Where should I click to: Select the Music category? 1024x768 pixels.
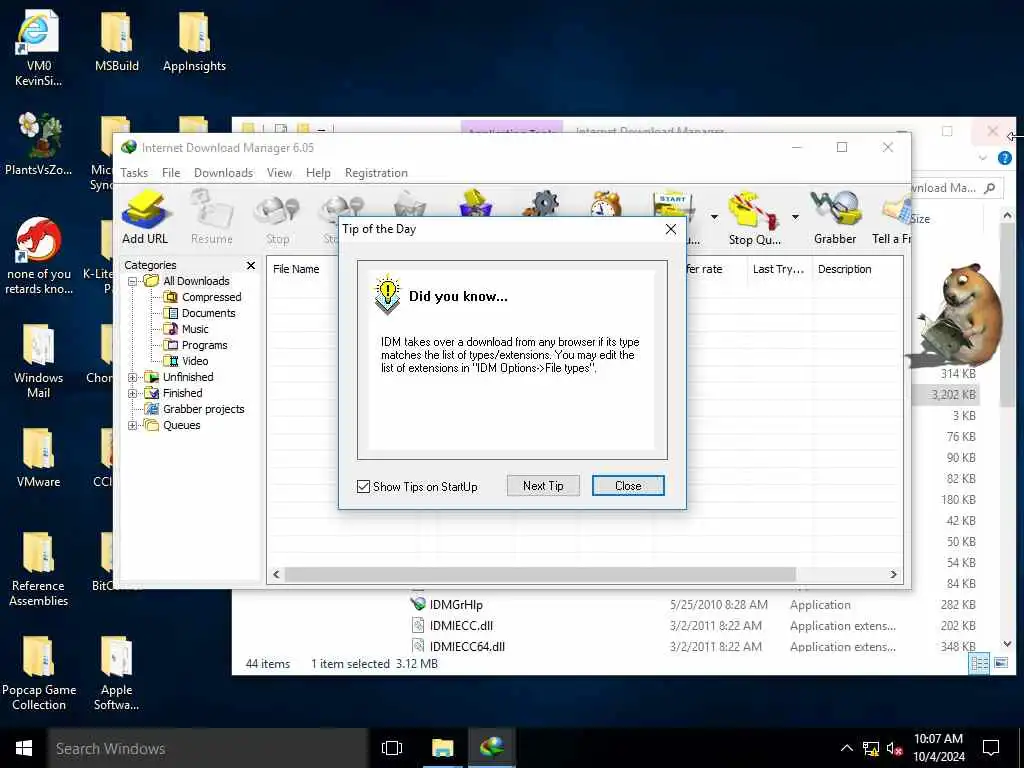(x=195, y=329)
